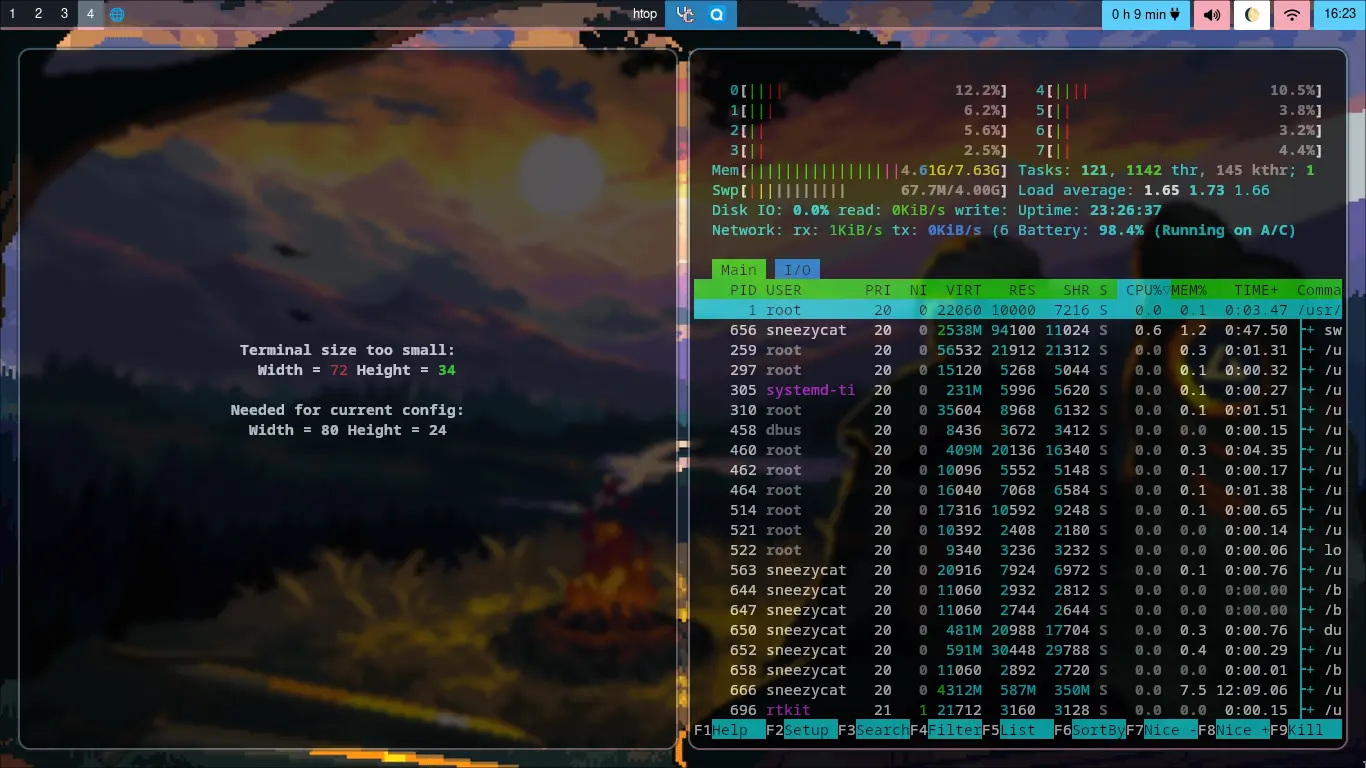
Task: Sort by the TIME+ column header
Action: pyautogui.click(x=1256, y=290)
